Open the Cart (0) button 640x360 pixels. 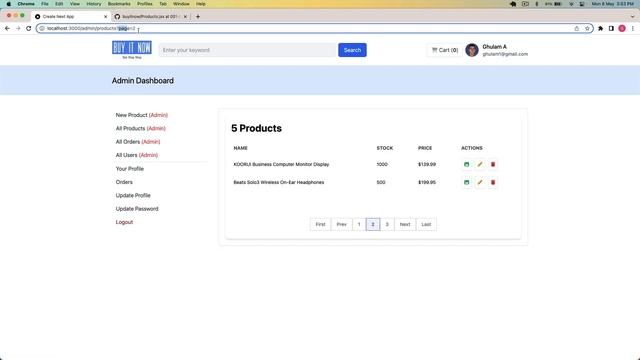click(x=445, y=50)
